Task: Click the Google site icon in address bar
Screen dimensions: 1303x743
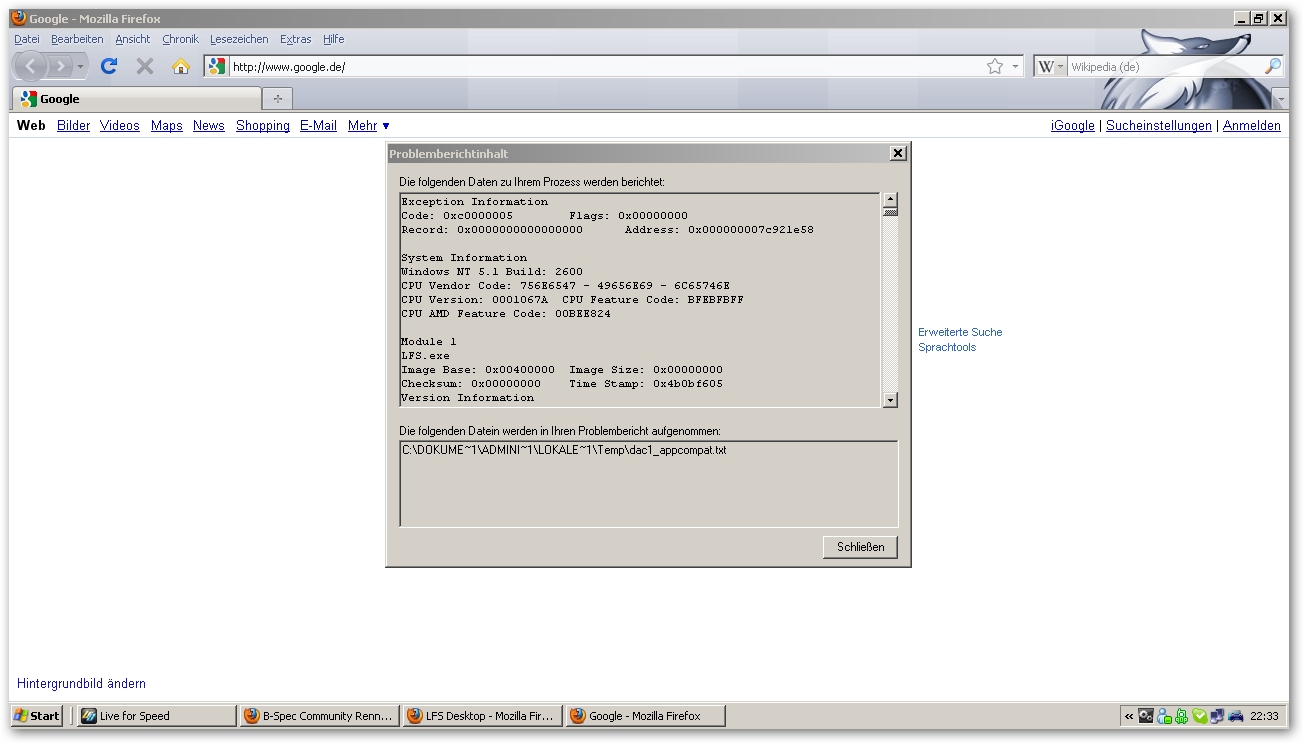Action: click(x=217, y=67)
